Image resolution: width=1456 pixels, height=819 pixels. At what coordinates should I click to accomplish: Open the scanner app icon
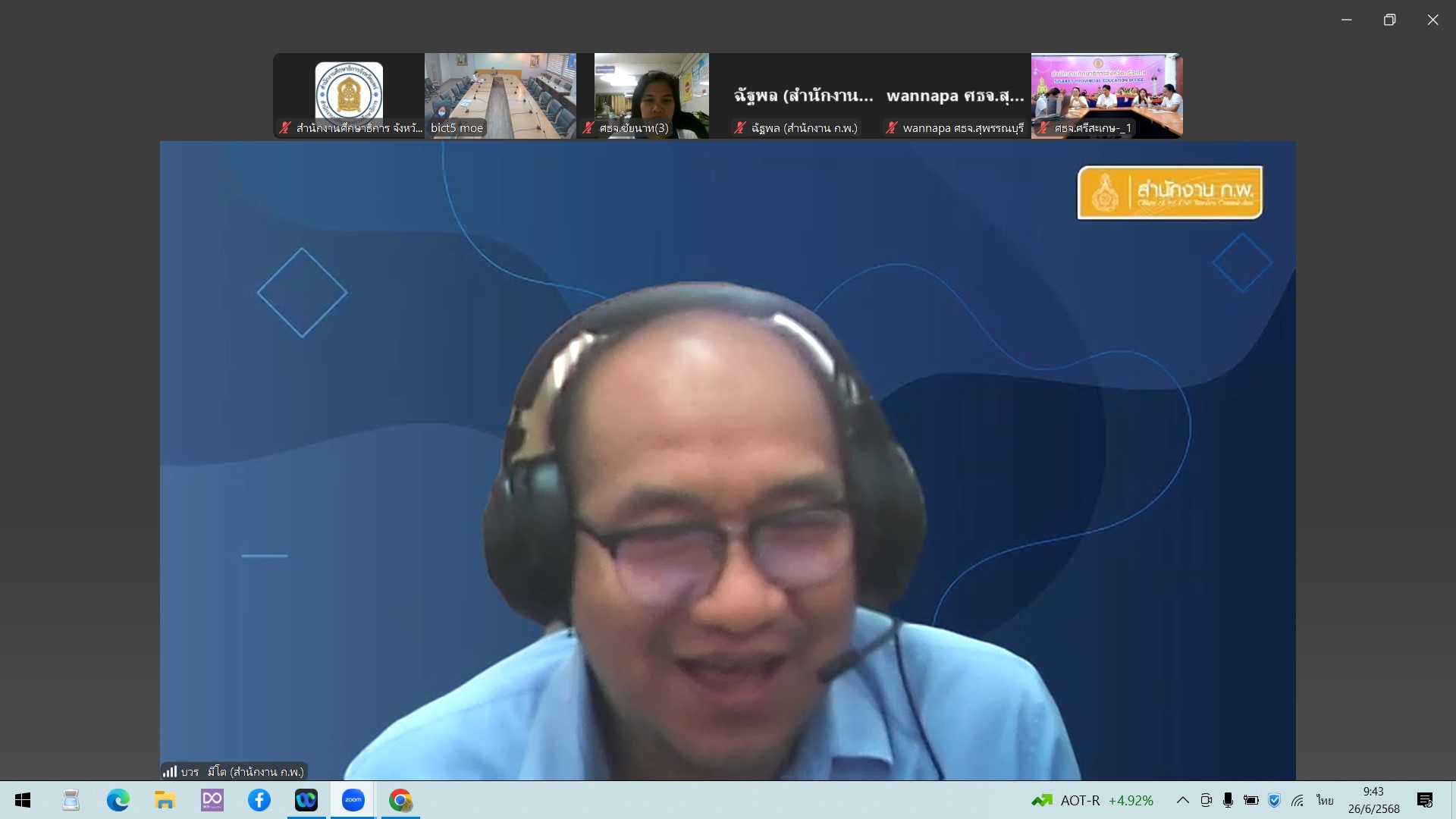(x=71, y=800)
